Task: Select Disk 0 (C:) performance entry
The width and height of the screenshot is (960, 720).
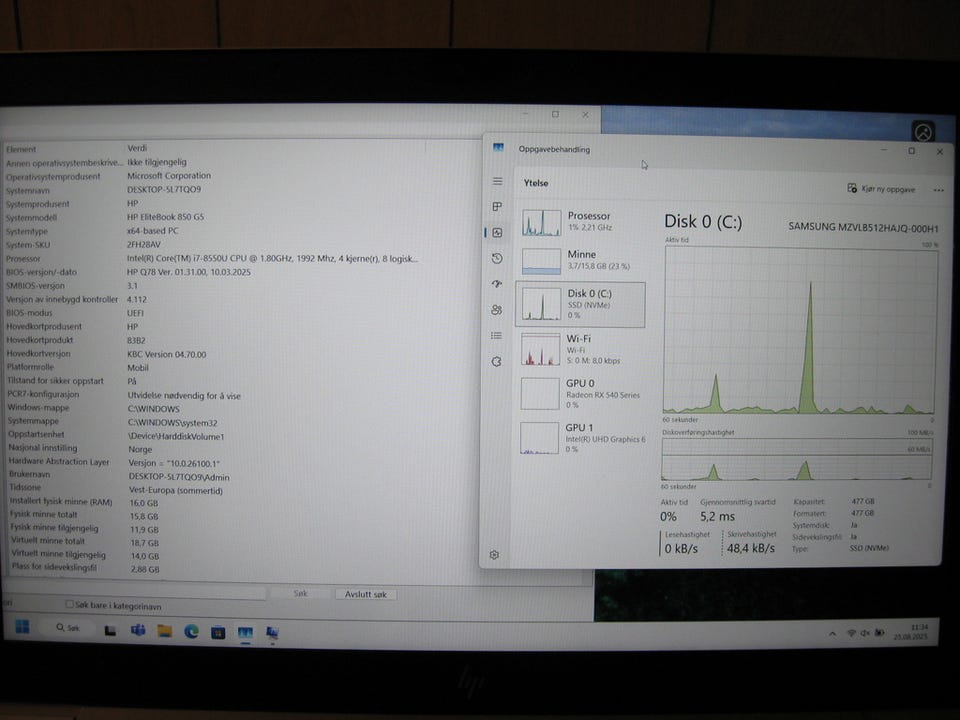Action: (580, 304)
